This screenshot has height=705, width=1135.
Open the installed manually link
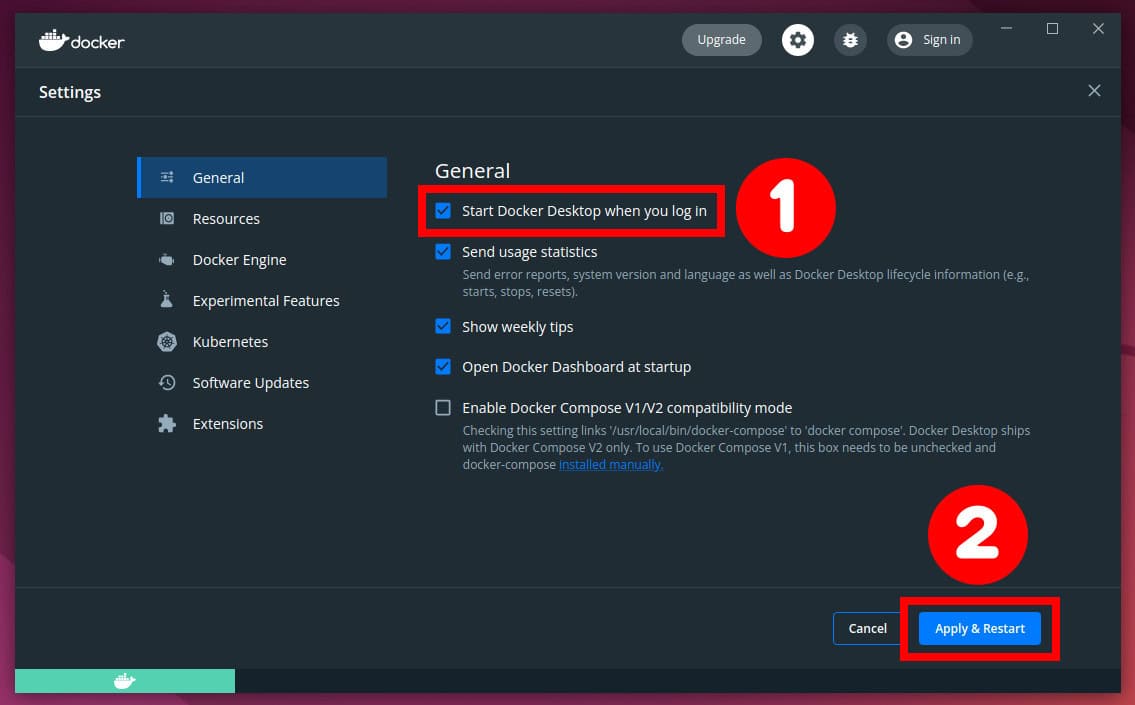tap(610, 464)
